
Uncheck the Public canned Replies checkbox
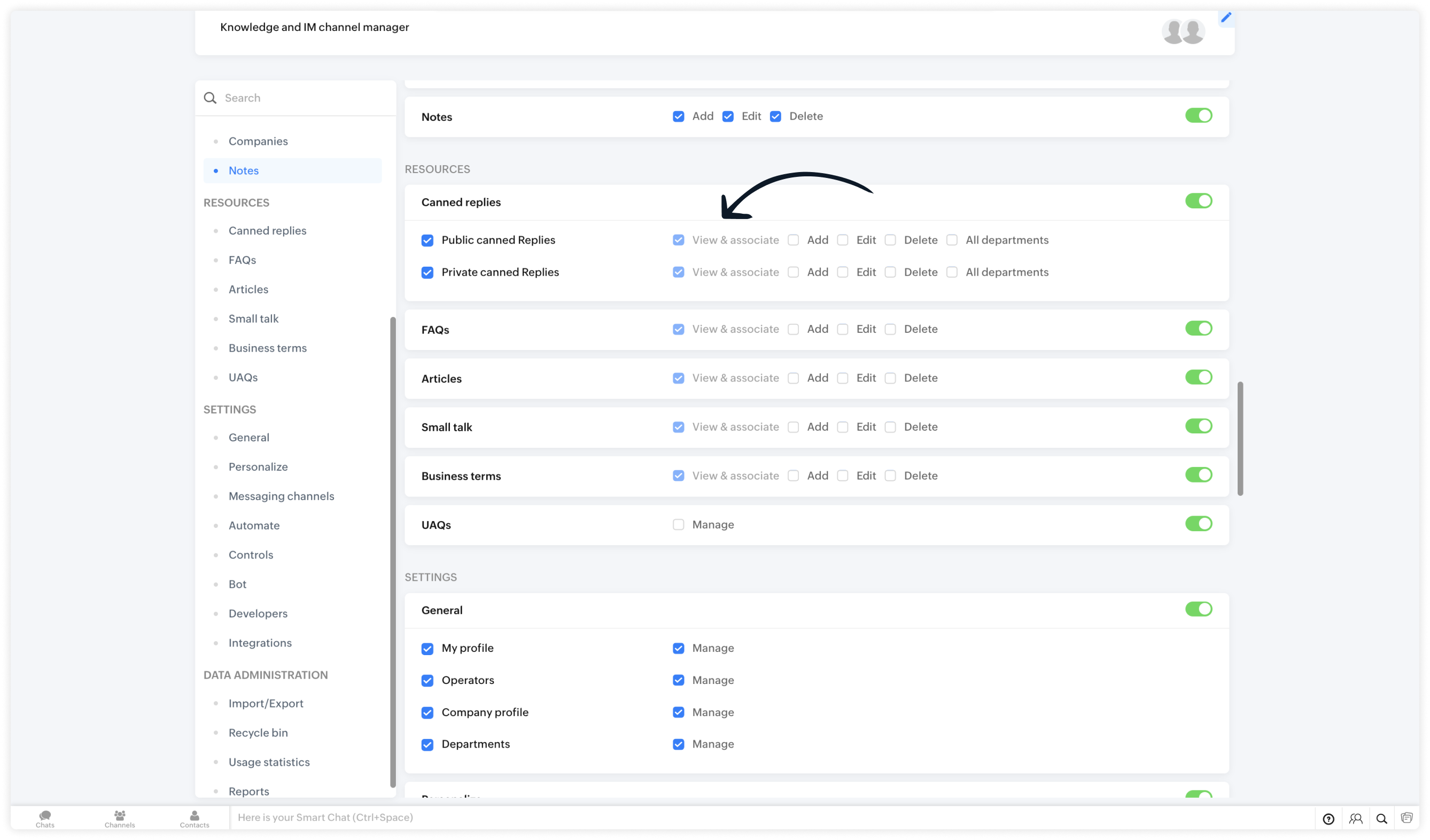tap(428, 240)
